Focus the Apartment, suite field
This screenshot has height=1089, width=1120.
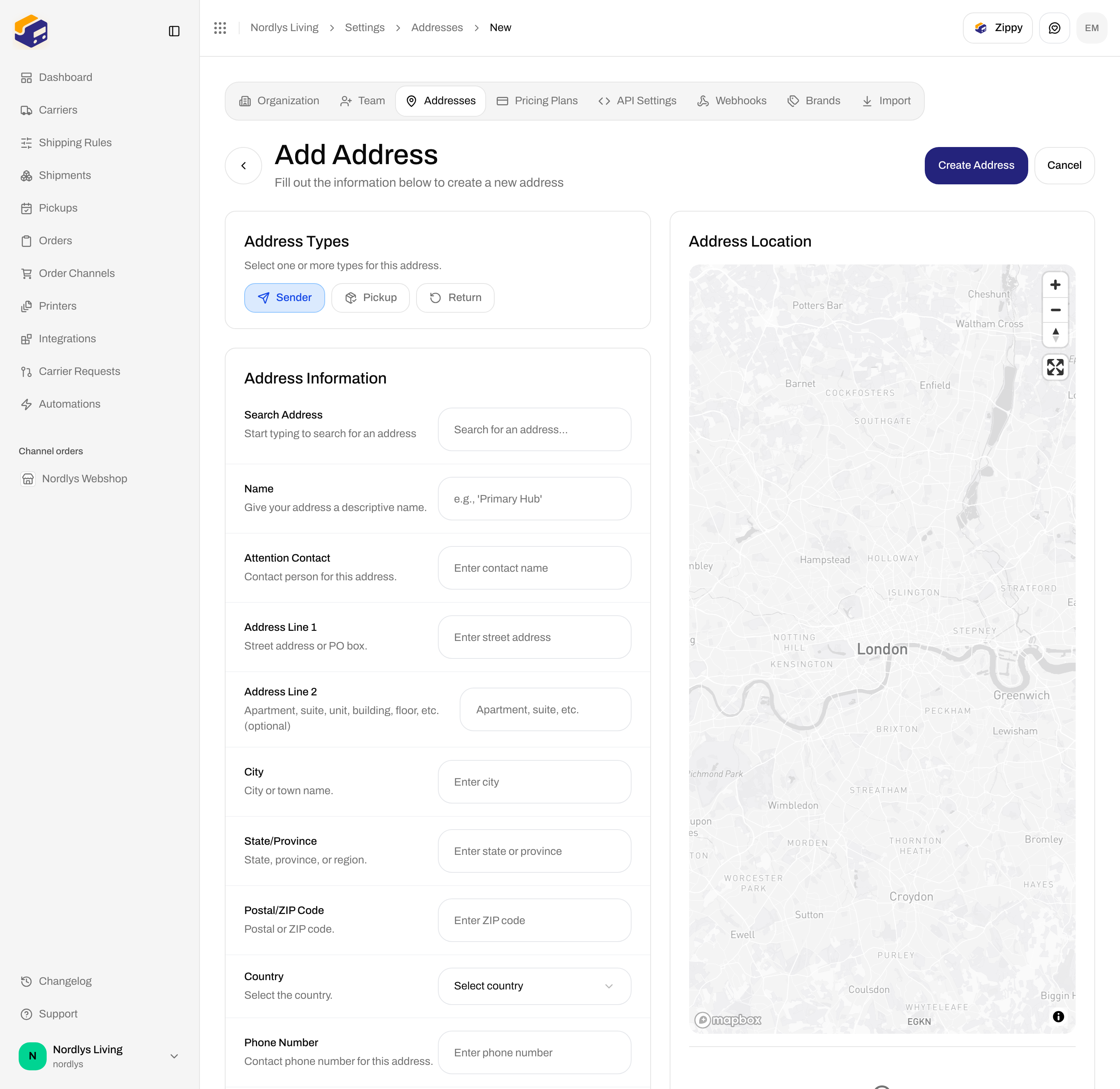click(545, 709)
